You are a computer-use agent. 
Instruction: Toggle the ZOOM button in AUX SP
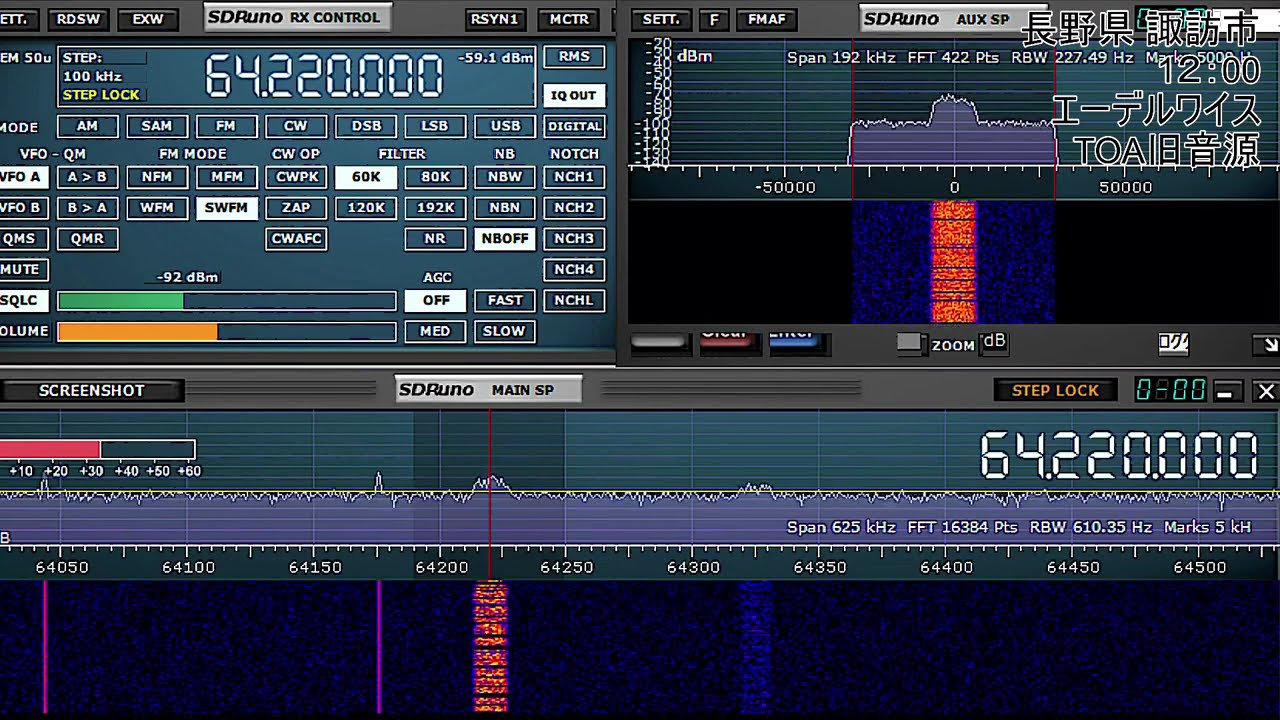coord(909,343)
